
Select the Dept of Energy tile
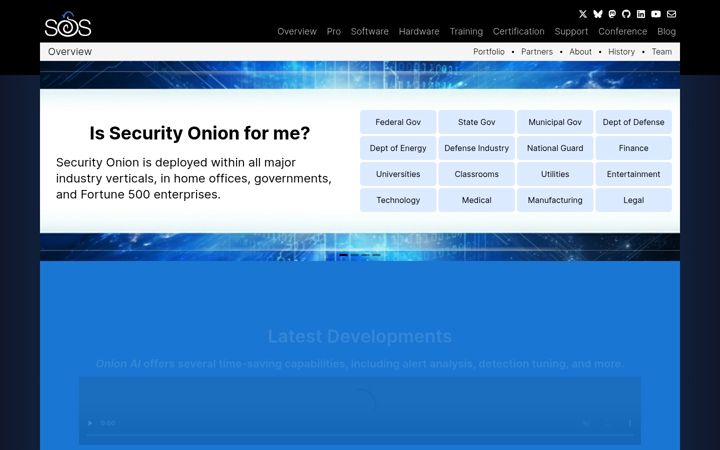coord(398,148)
